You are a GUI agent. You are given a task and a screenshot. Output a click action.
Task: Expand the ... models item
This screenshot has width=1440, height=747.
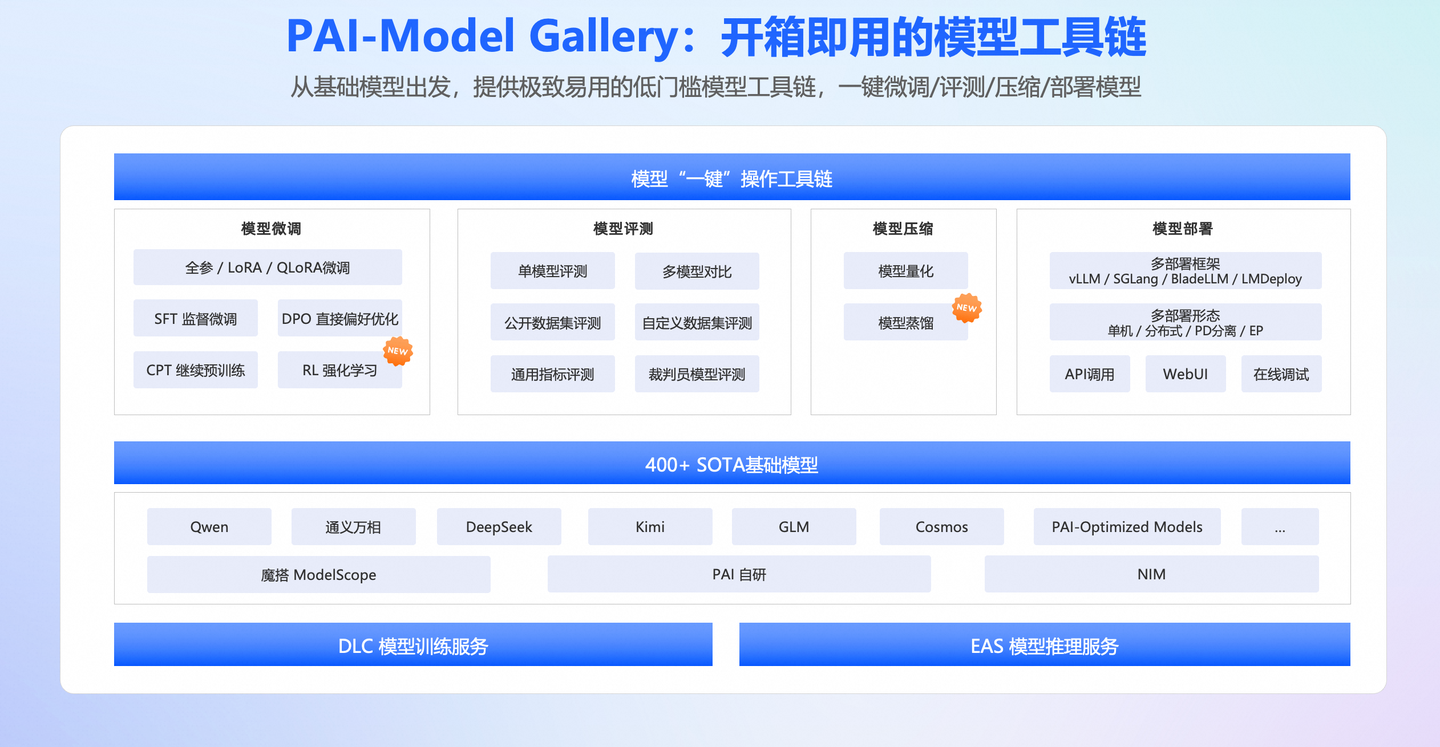click(1280, 526)
